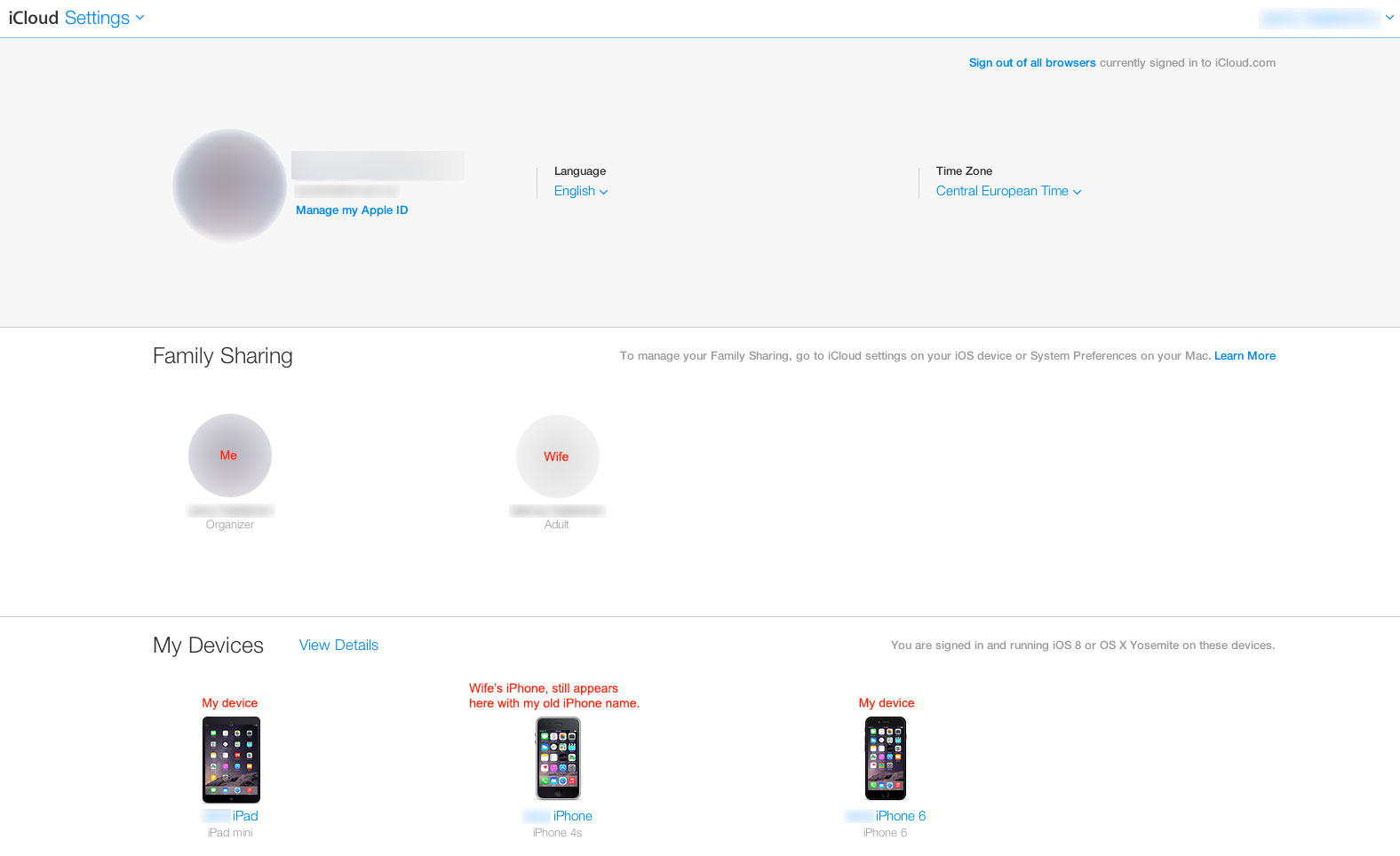
Task: Click Sign out of all browsers
Action: (x=1032, y=63)
